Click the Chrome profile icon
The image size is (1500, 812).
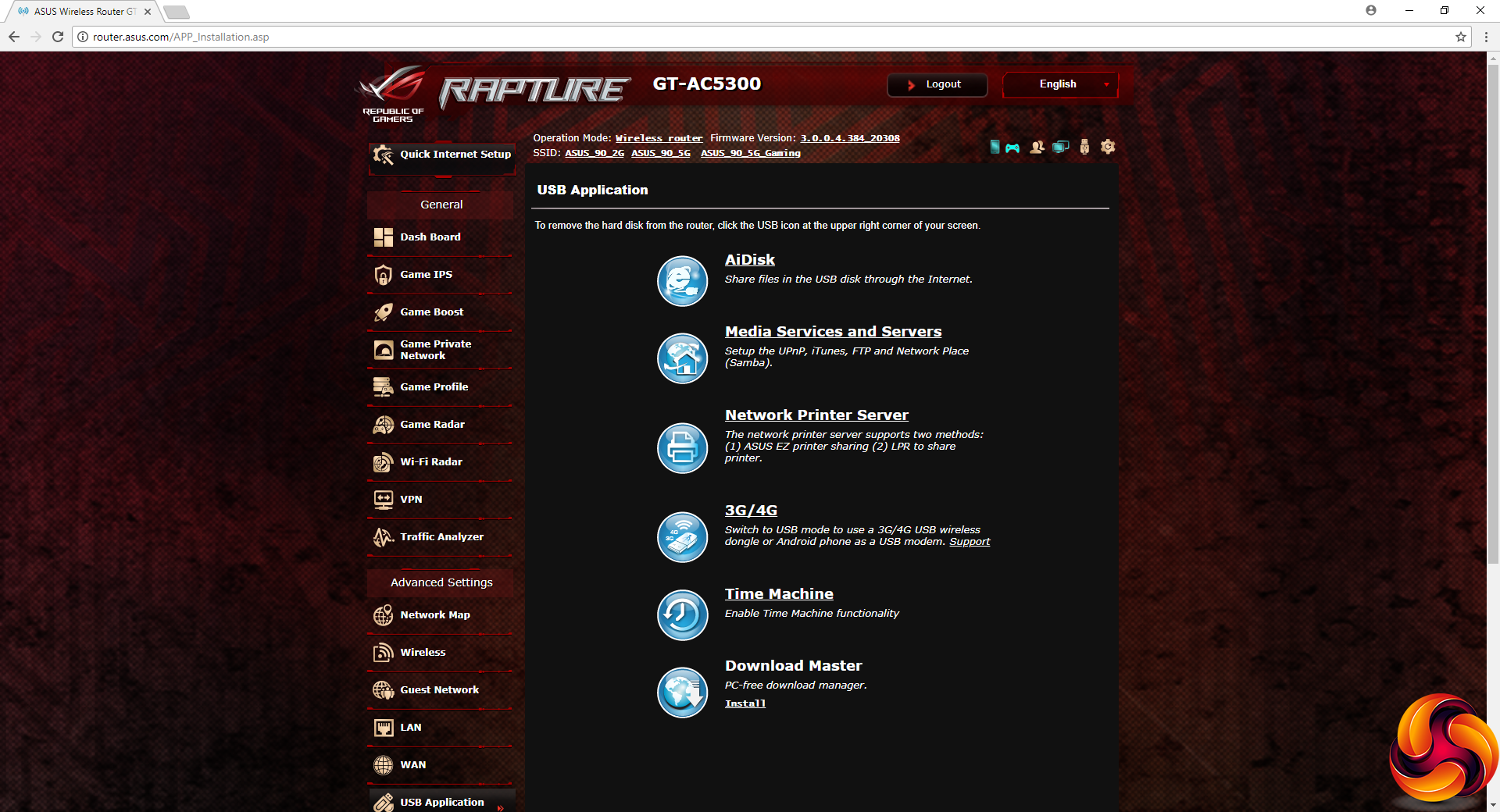pos(1371,10)
